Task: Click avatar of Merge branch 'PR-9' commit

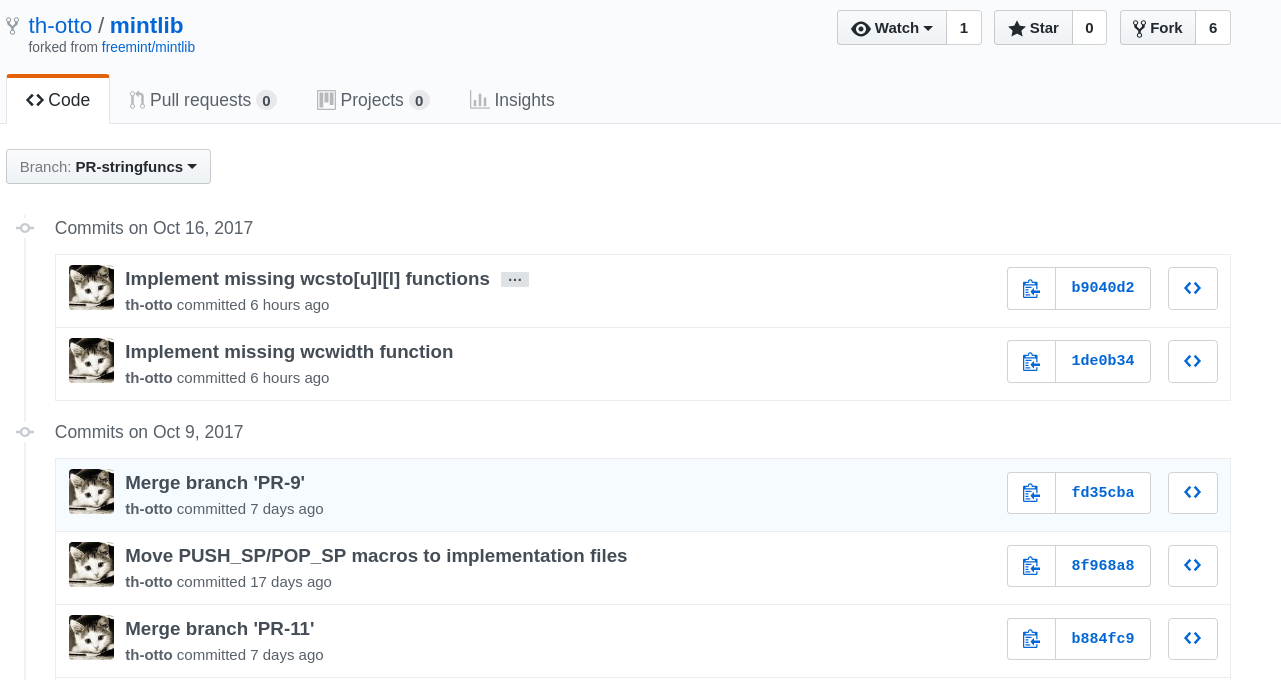Action: pyautogui.click(x=91, y=492)
